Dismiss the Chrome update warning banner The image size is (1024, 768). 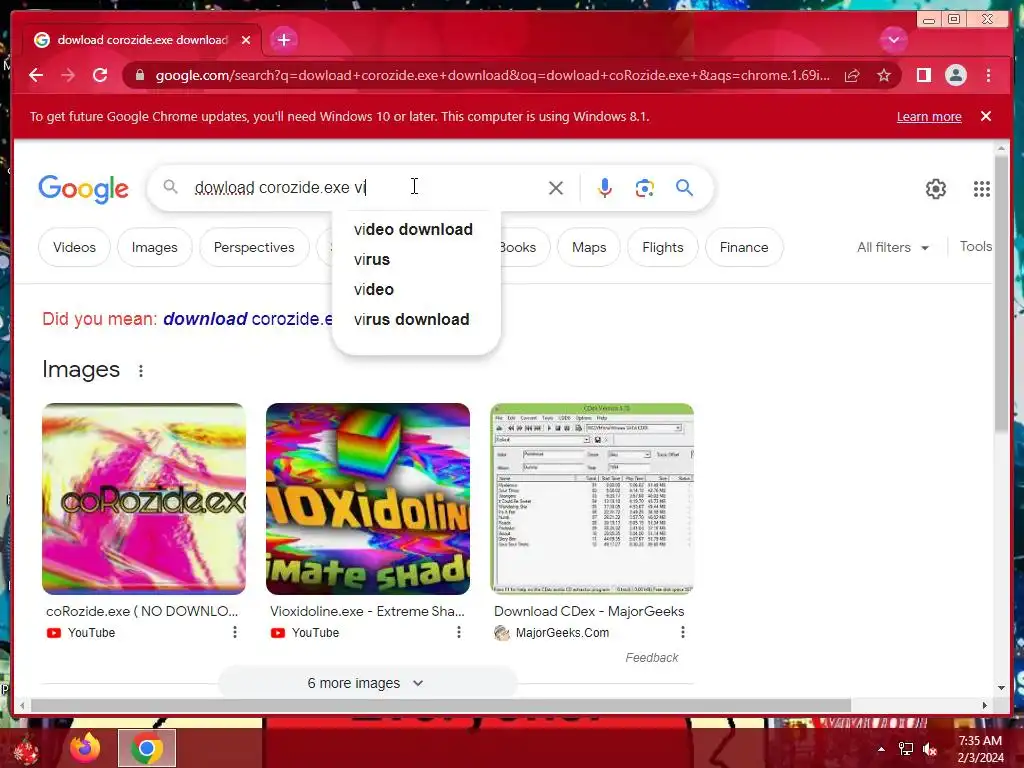[986, 116]
